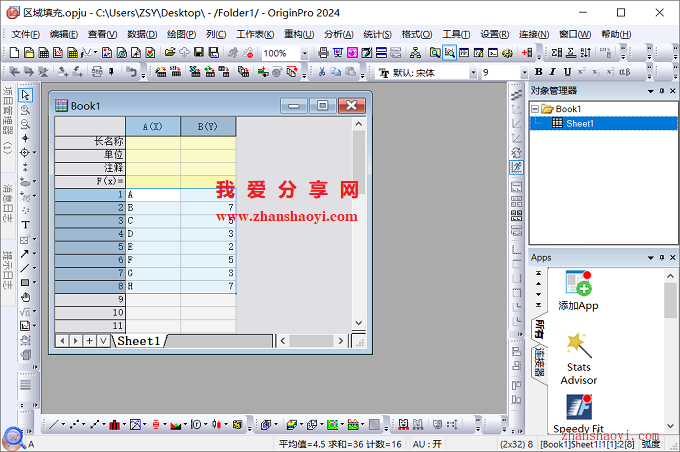The image size is (680, 452).
Task: Click the Sort icon in the toolbar
Action: pos(585,53)
